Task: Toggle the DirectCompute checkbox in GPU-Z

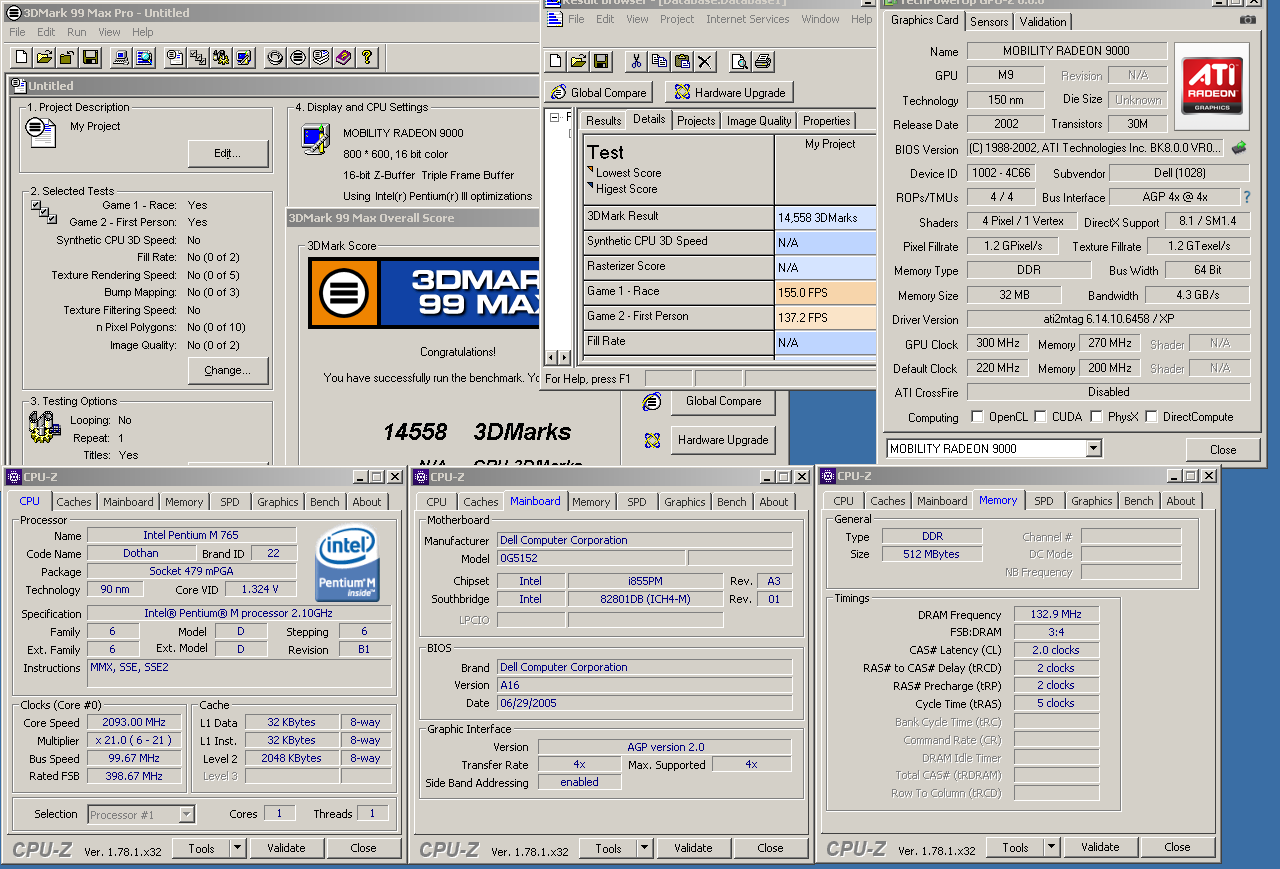Action: 1151,417
